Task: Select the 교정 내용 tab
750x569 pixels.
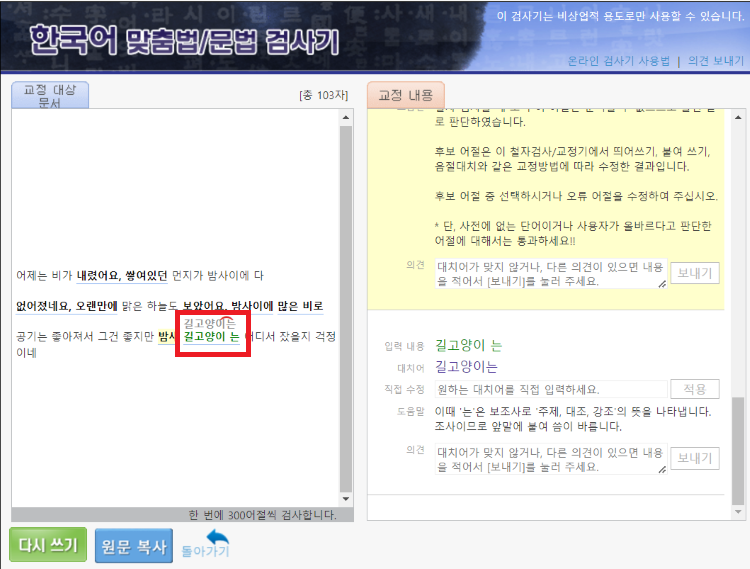Action: [406, 95]
